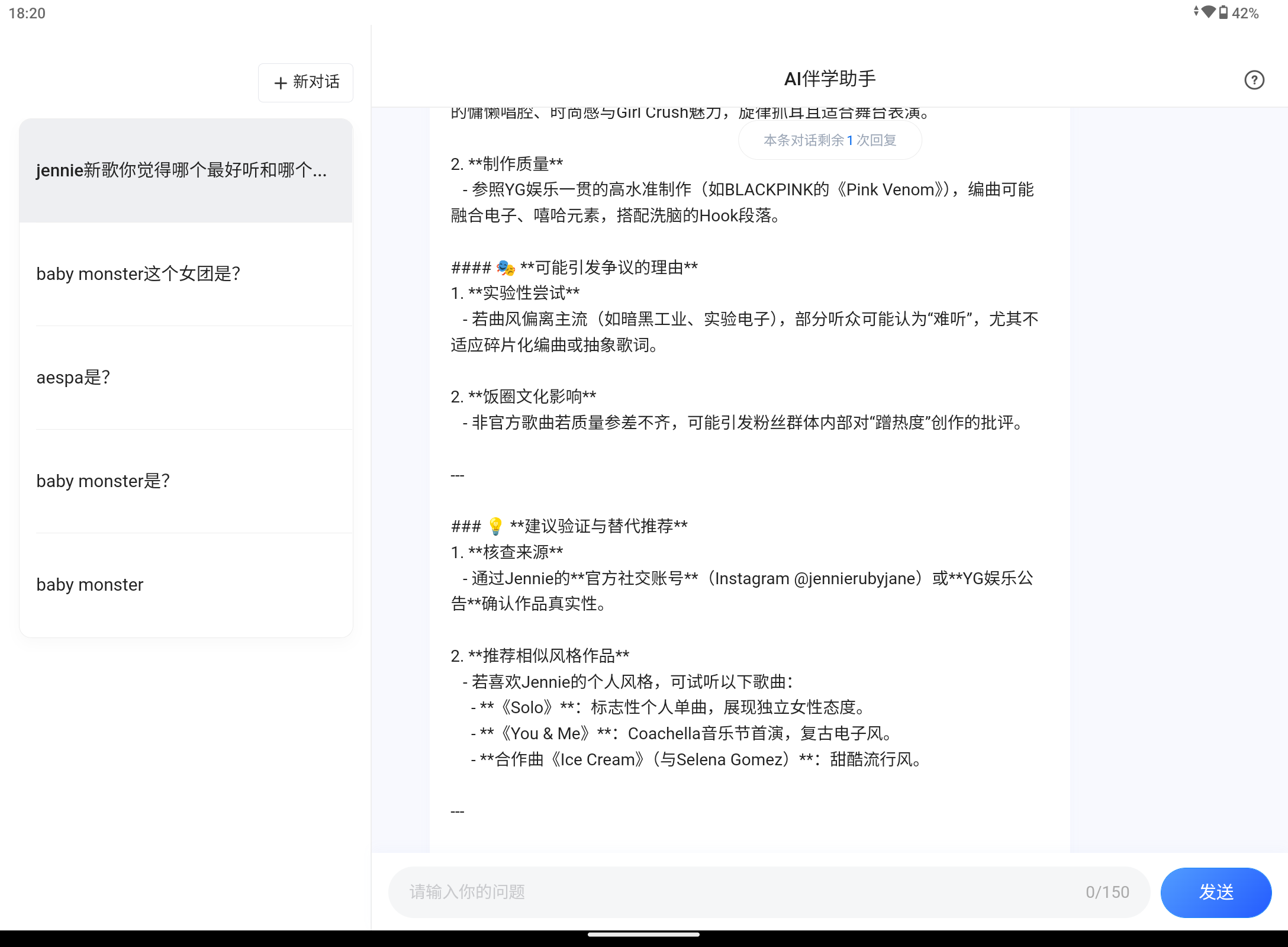The image size is (1288, 947).
Task: Click the line about 蹭热度 criticism
Action: pyautogui.click(x=743, y=423)
